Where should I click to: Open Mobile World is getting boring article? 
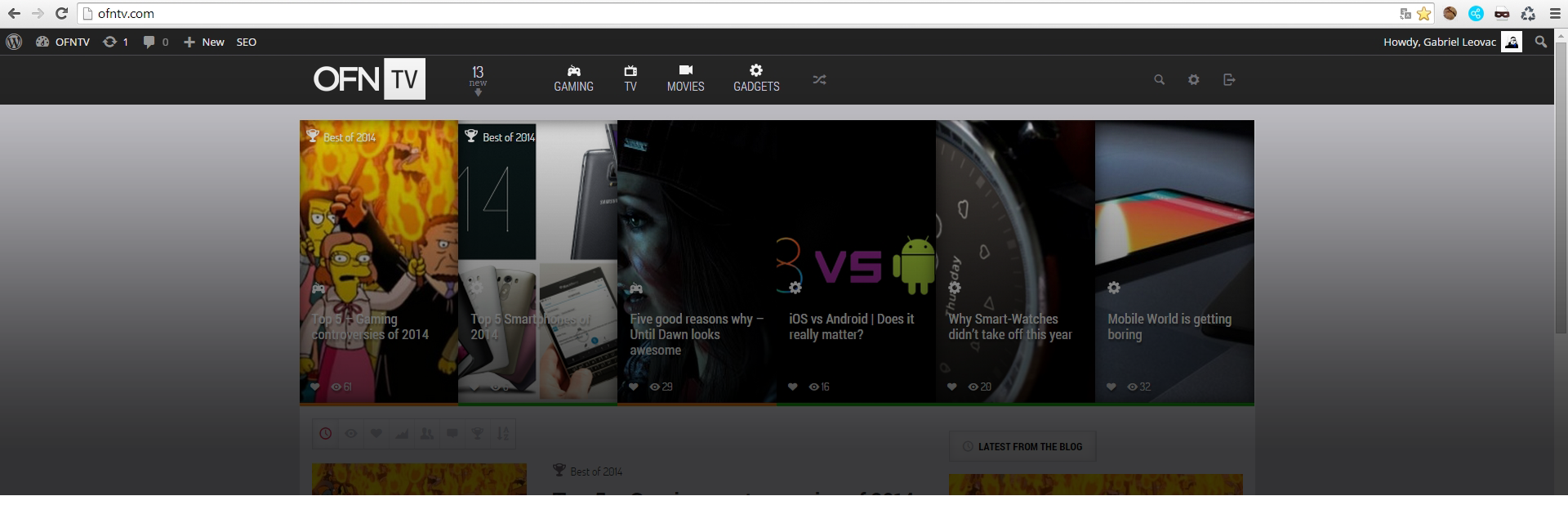1174,261
